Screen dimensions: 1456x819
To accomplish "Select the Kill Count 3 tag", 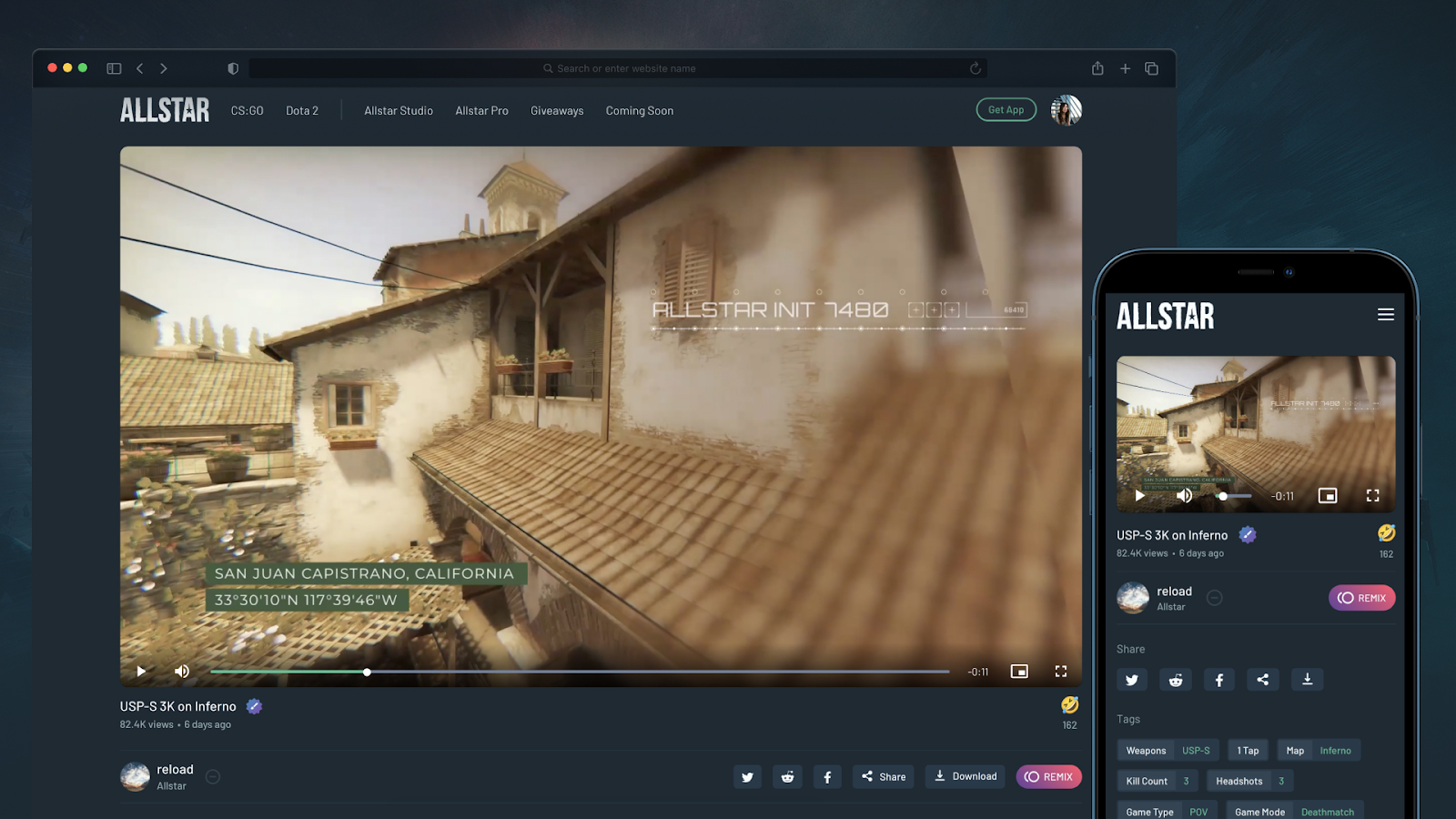I will (1158, 781).
